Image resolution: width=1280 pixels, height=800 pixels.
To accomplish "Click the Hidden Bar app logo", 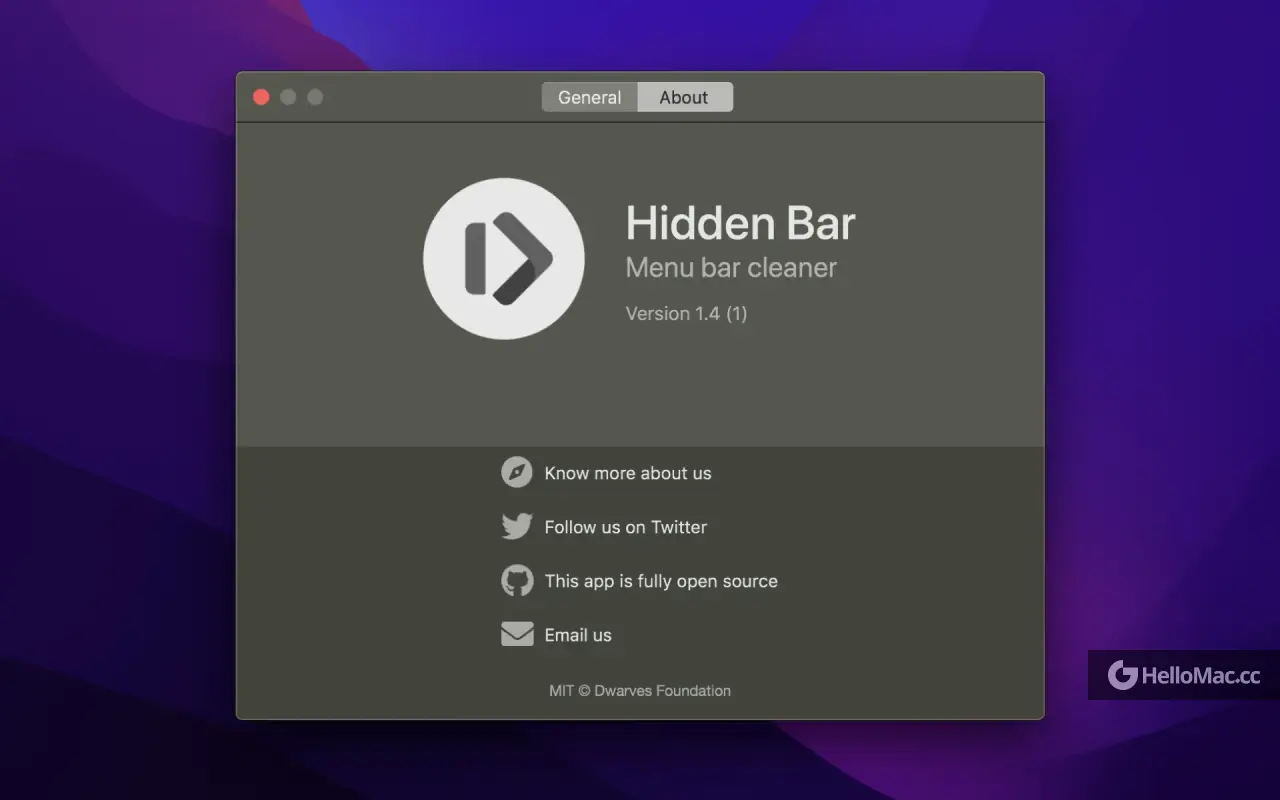I will [x=504, y=259].
